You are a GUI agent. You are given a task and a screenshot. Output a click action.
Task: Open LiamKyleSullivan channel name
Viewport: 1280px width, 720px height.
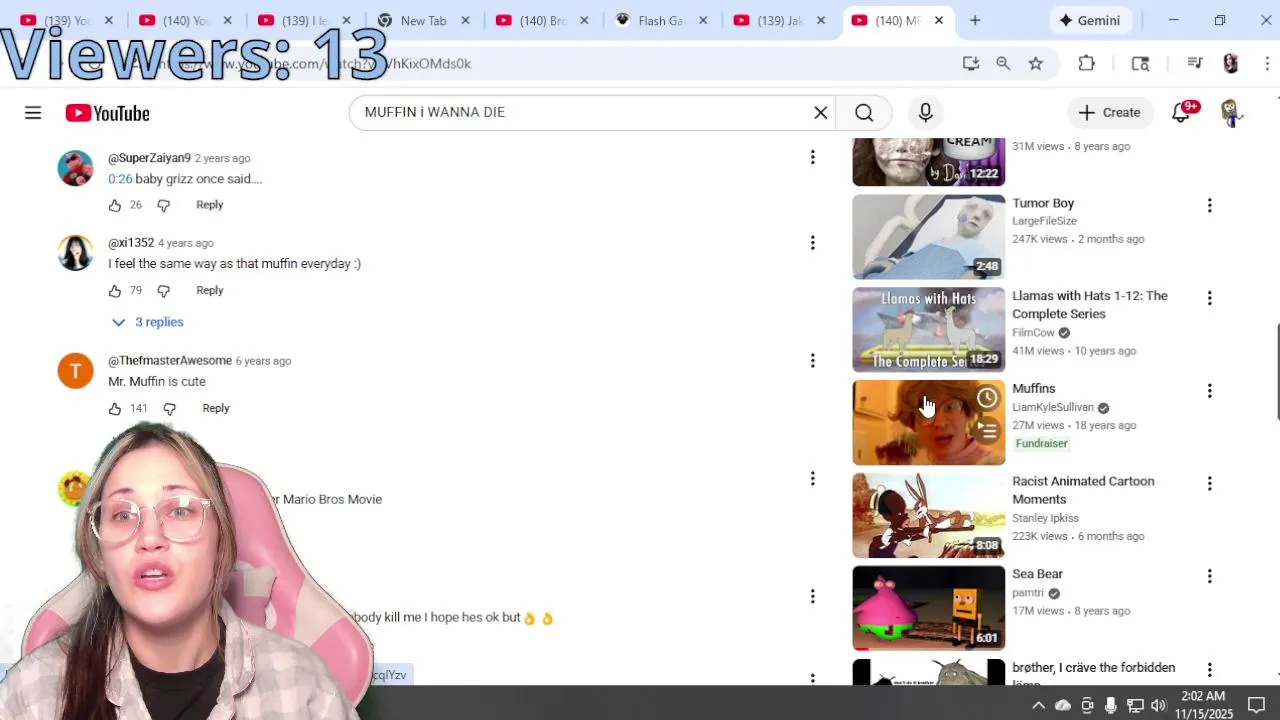click(x=1053, y=407)
